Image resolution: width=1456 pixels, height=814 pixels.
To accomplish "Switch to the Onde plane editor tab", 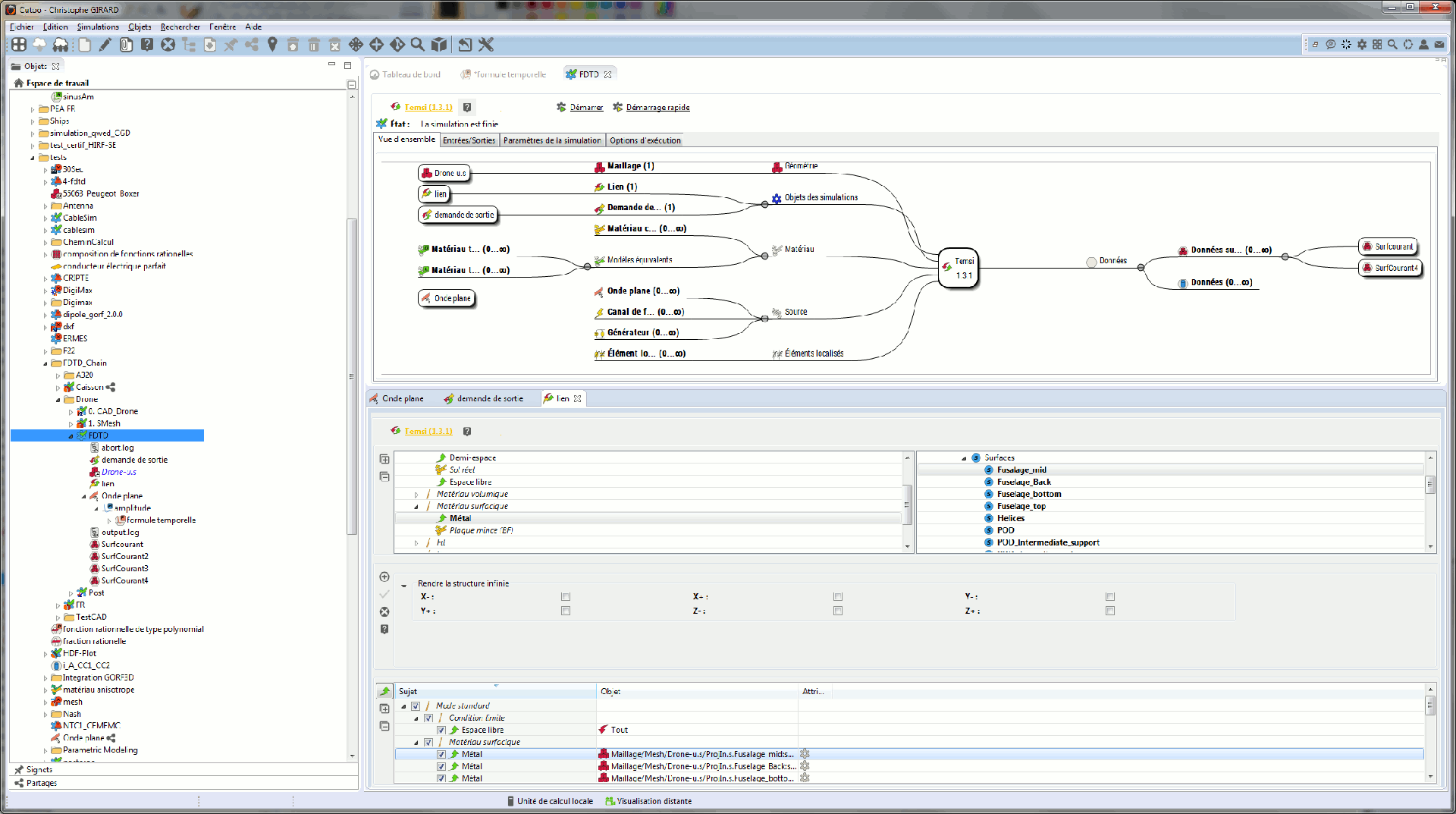I will coord(397,398).
